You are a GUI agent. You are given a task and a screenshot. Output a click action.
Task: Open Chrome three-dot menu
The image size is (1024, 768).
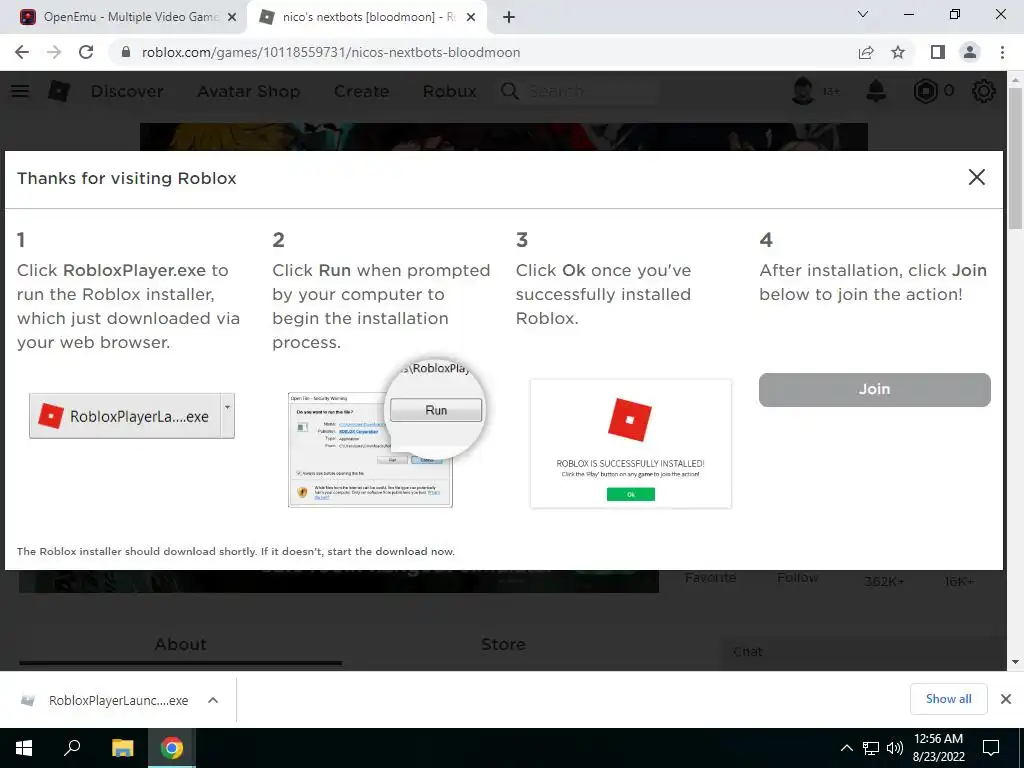[x=1002, y=52]
